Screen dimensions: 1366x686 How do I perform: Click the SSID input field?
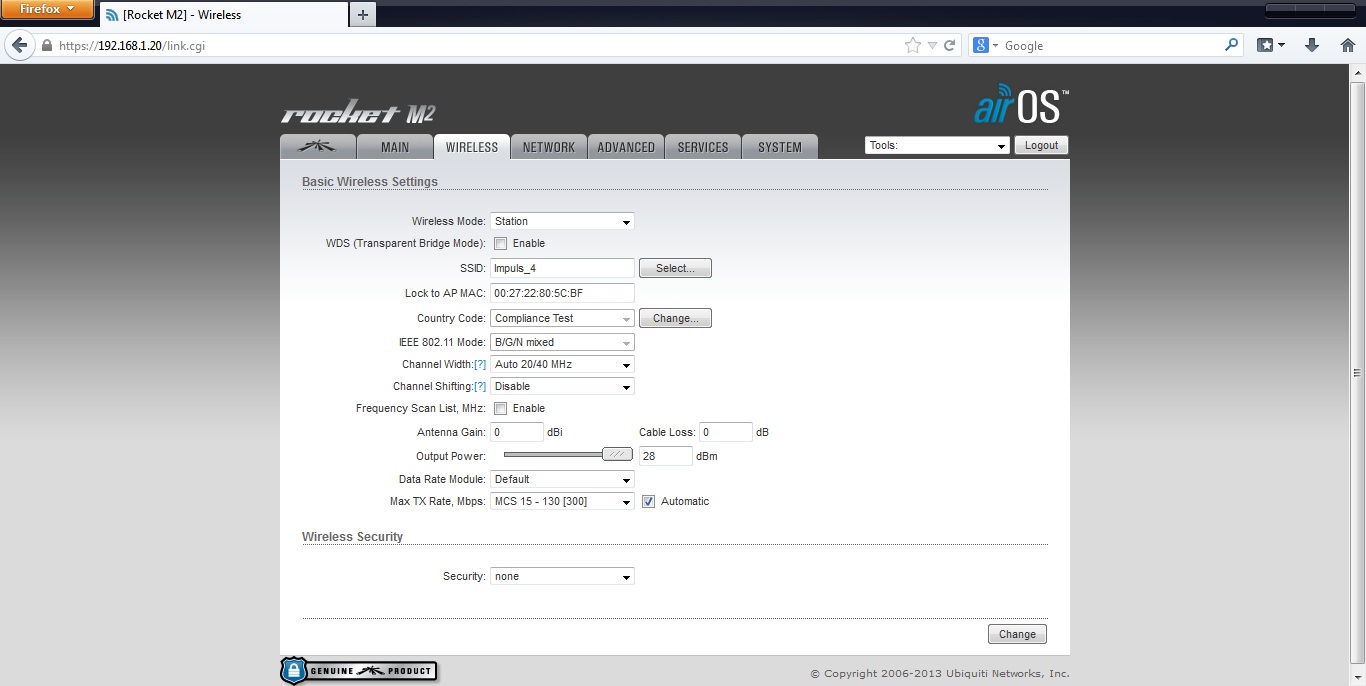562,268
